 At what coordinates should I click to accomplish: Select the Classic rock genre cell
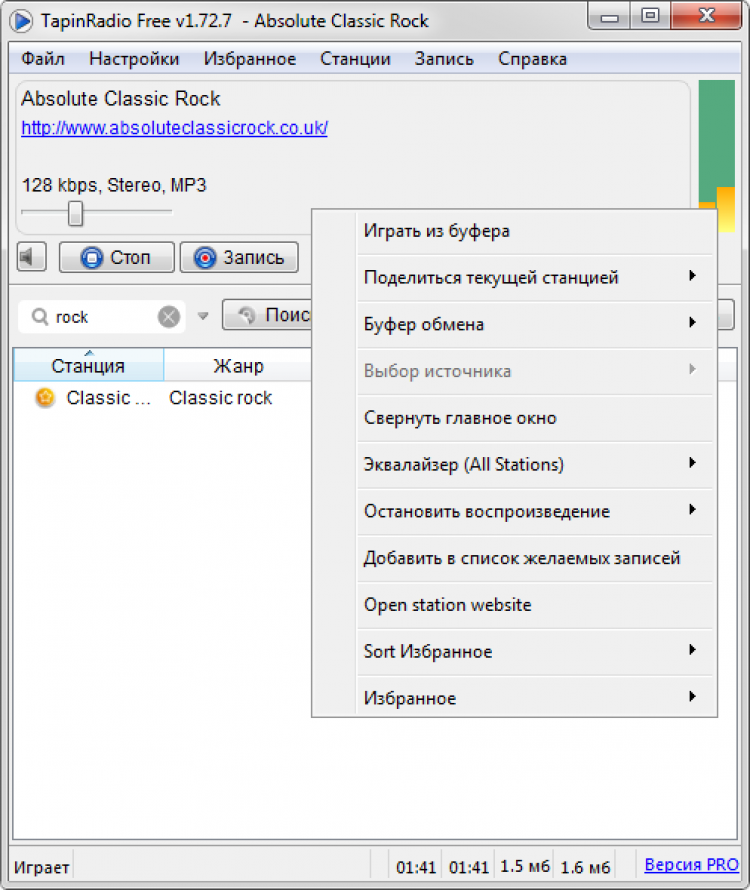pyautogui.click(x=221, y=398)
